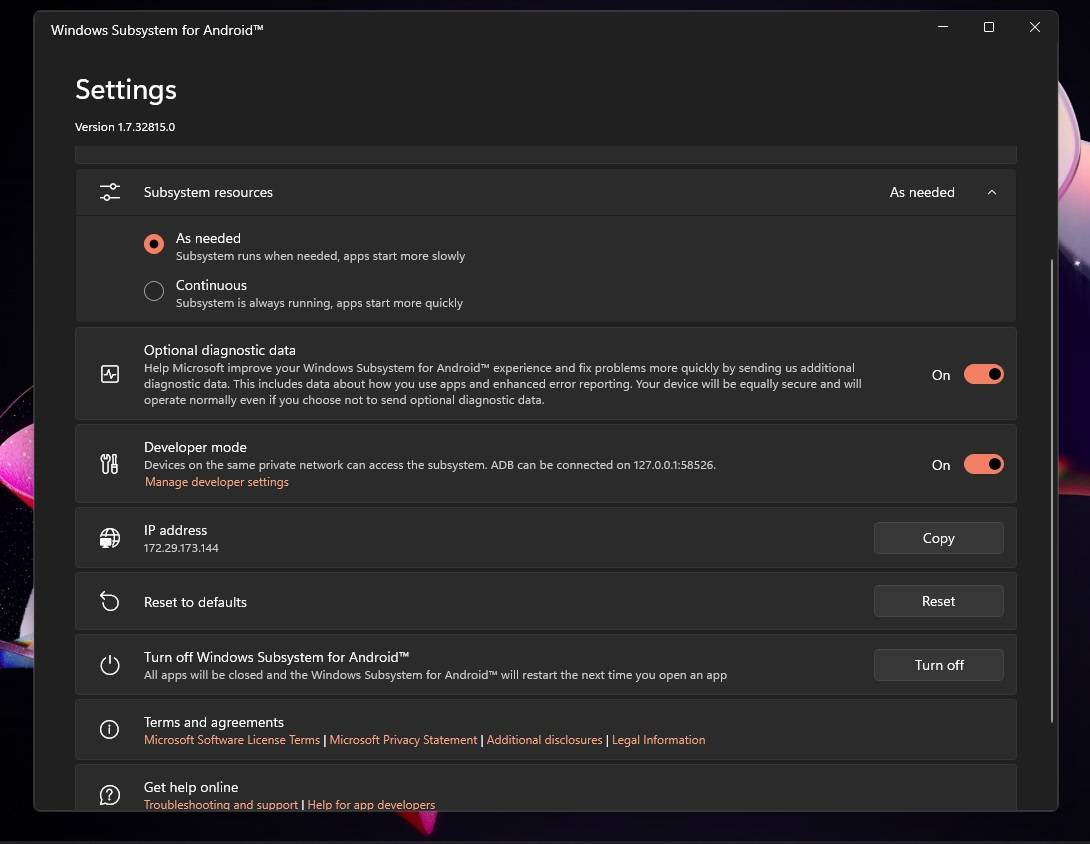The width and height of the screenshot is (1090, 844).
Task: Select the Continuous subsystem resources option
Action: pos(153,291)
